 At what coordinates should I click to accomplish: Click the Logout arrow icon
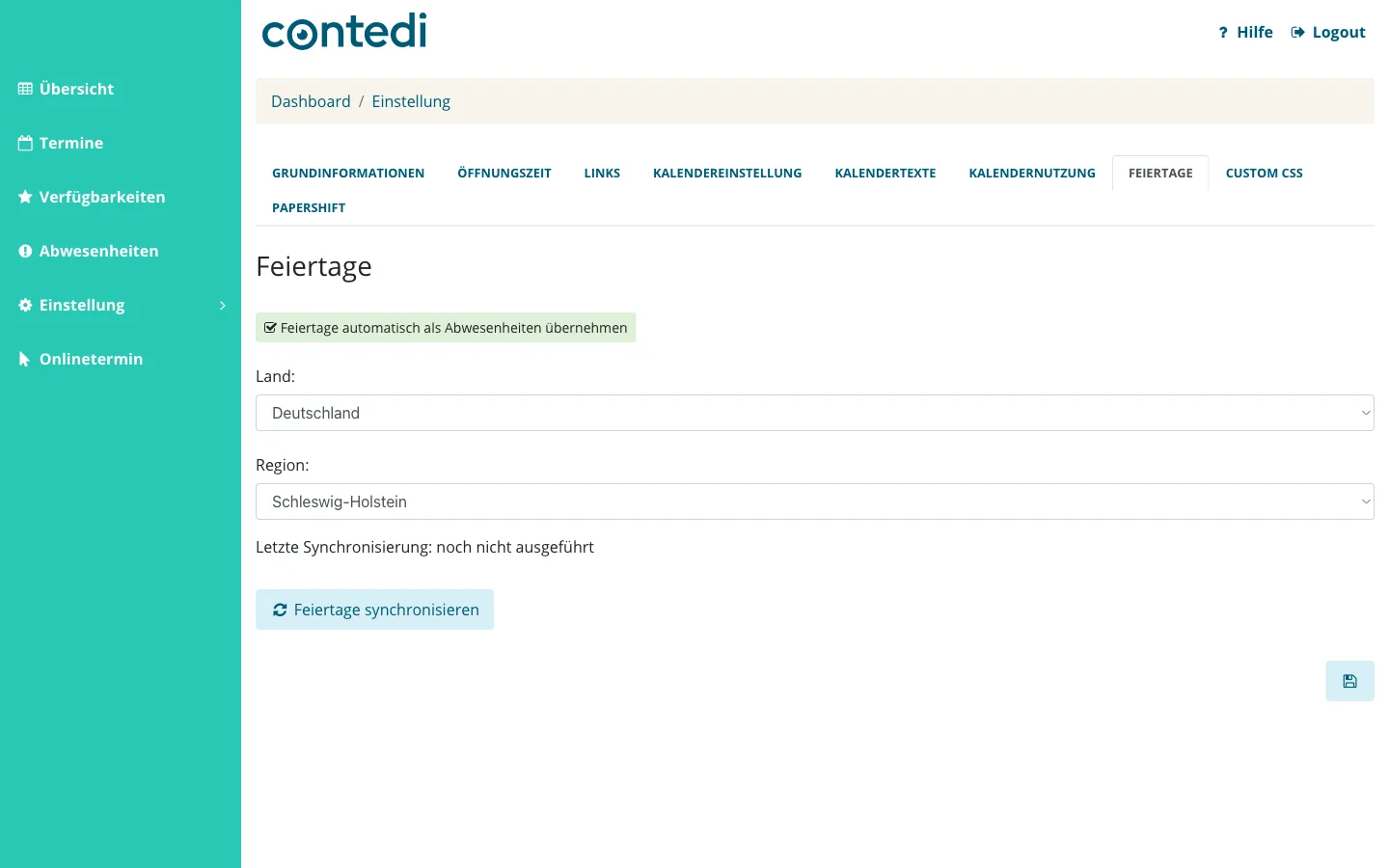(x=1298, y=32)
